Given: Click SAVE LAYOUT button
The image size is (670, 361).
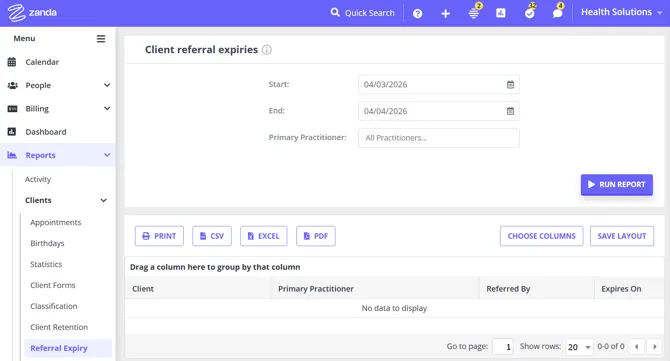Looking at the screenshot, I should 622,236.
